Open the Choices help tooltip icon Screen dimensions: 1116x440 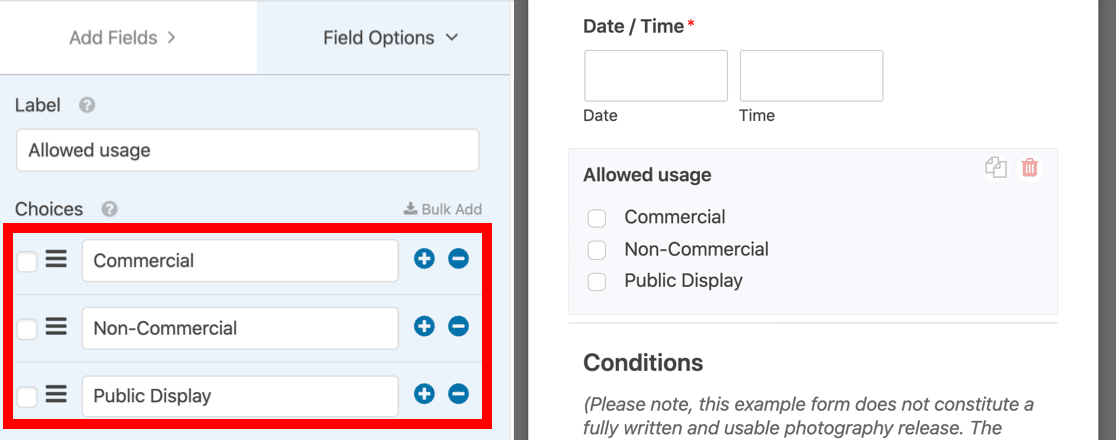(x=109, y=209)
